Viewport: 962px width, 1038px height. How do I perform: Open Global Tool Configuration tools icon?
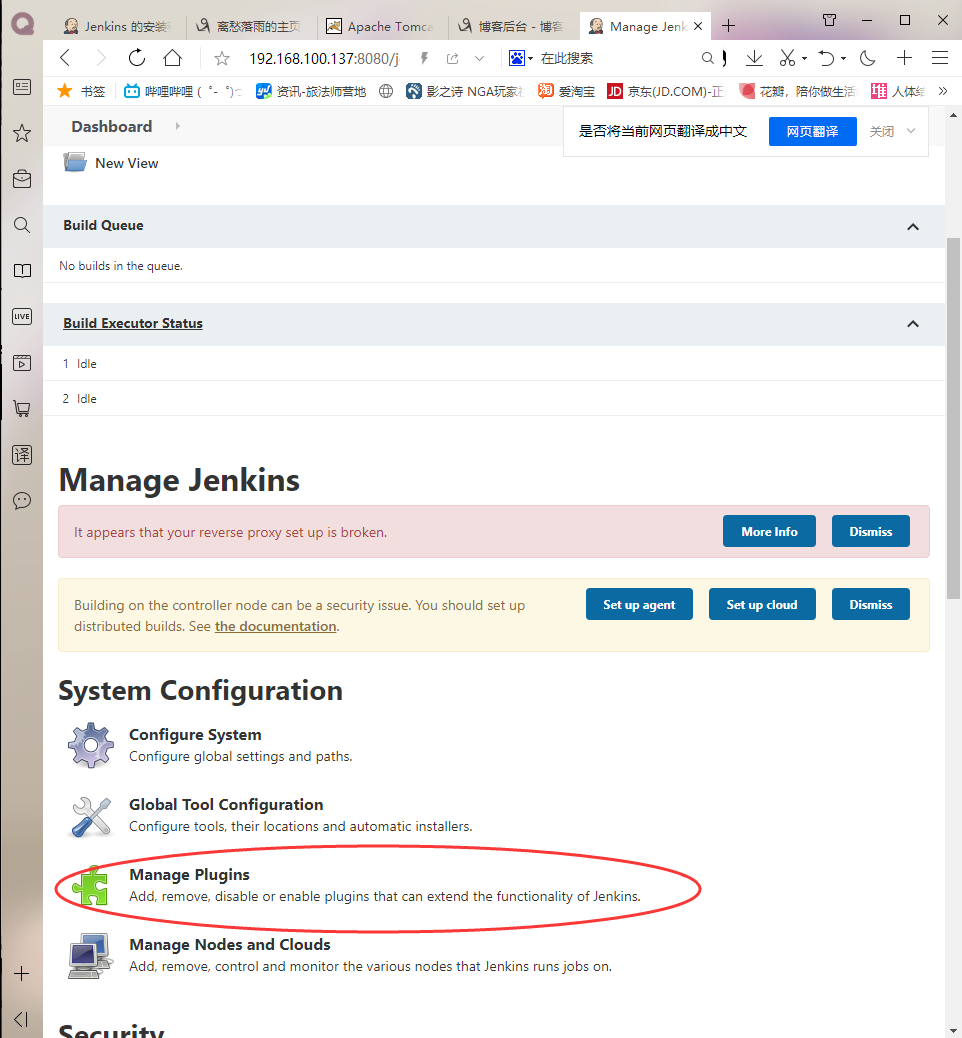click(x=91, y=816)
